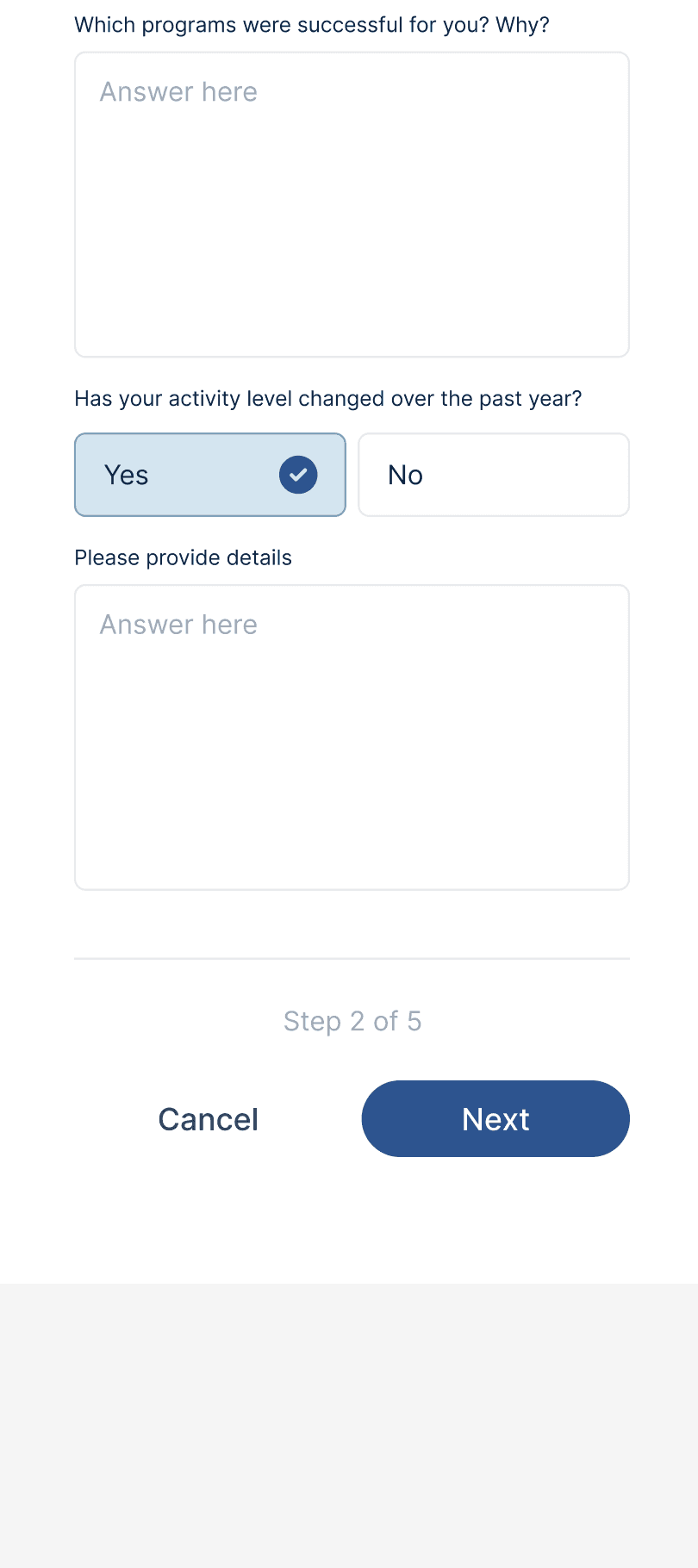Click 'Answer here' placeholder under provide details

[178, 625]
